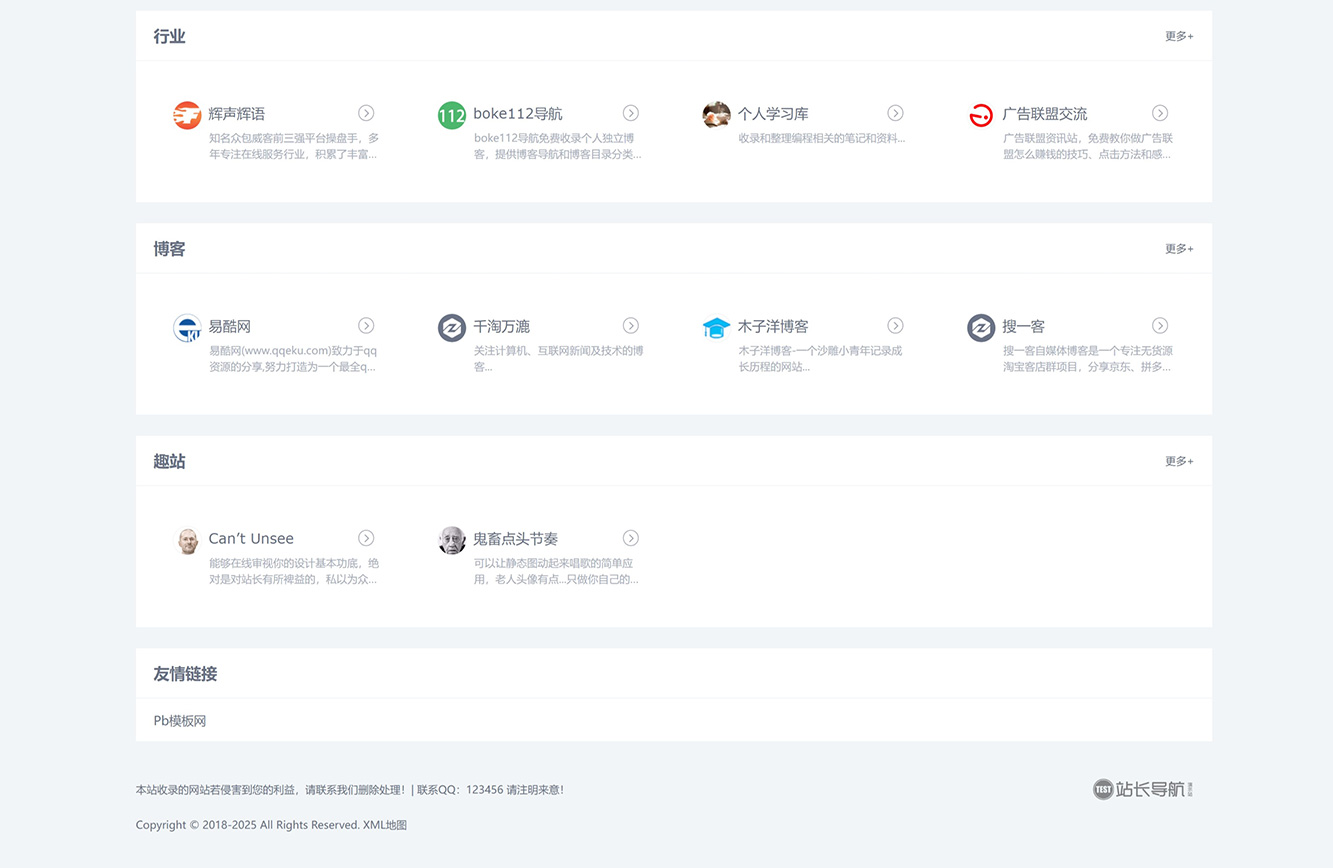The image size is (1333, 868).
Task: Click the 千淘万漉 blue logo icon
Action: point(452,327)
